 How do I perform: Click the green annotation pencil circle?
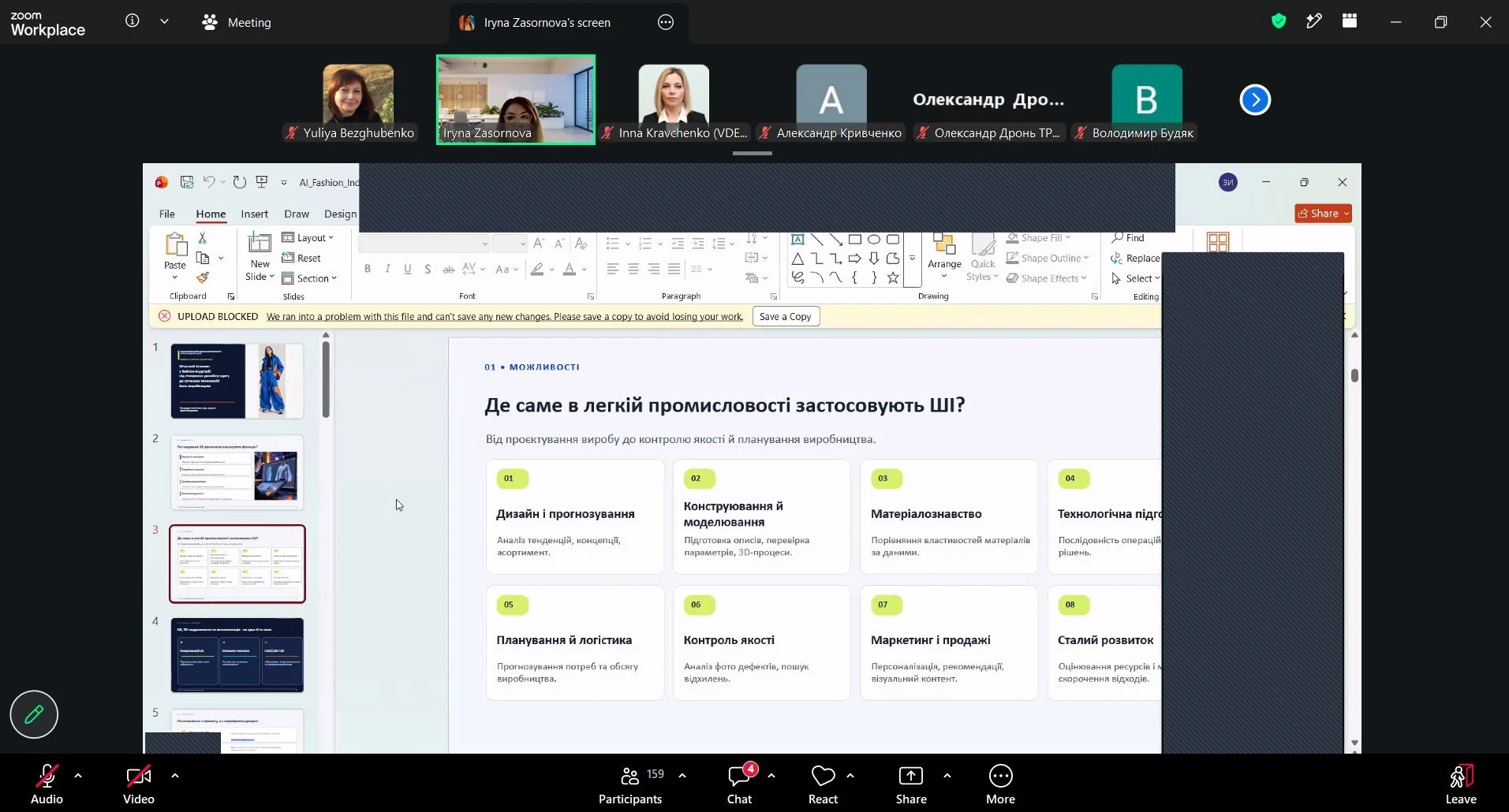34,714
